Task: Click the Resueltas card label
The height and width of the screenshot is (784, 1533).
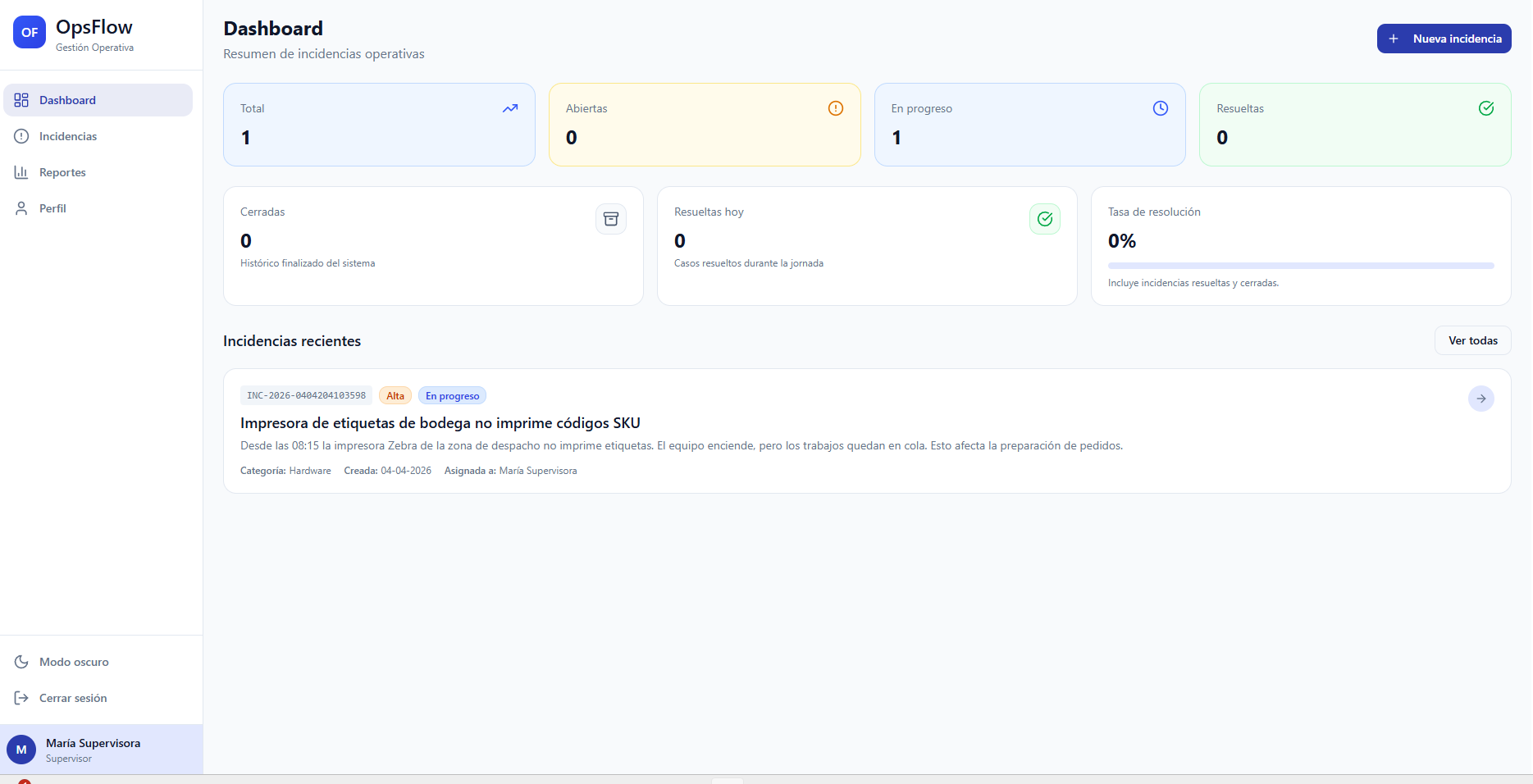Action: 1240,108
